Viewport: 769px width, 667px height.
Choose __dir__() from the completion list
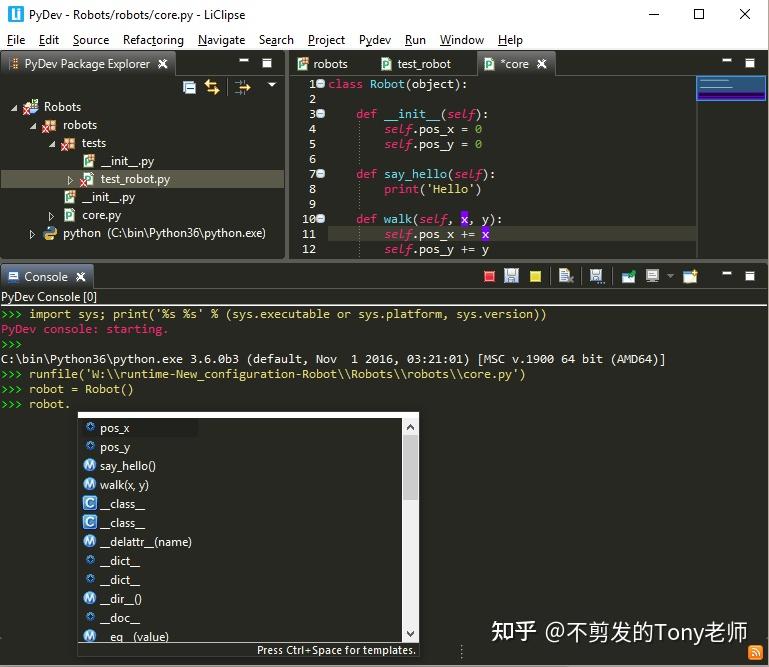point(242,599)
